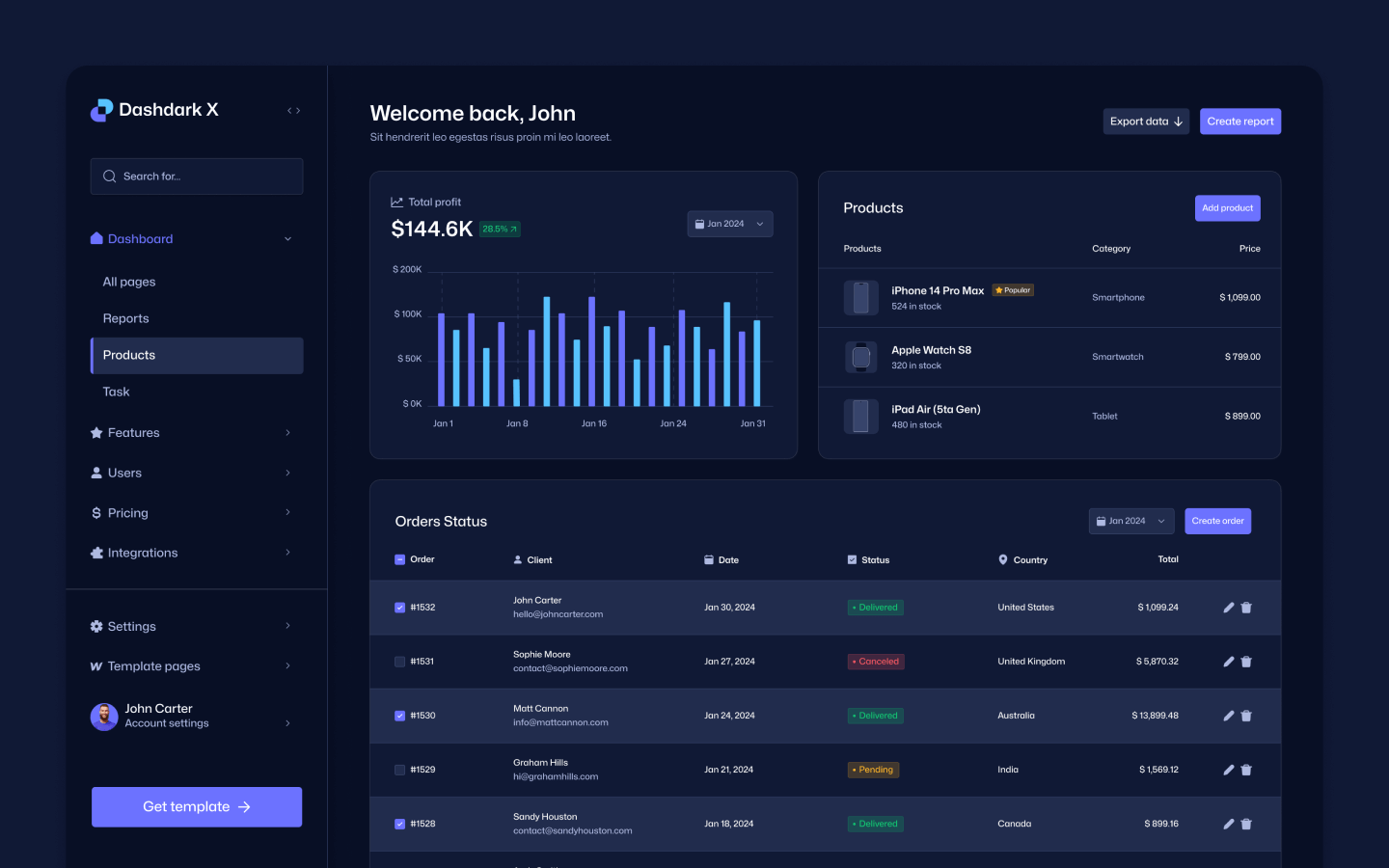The height and width of the screenshot is (868, 1389).
Task: Open the Jan 2024 dropdown on Total profit
Action: point(730,223)
